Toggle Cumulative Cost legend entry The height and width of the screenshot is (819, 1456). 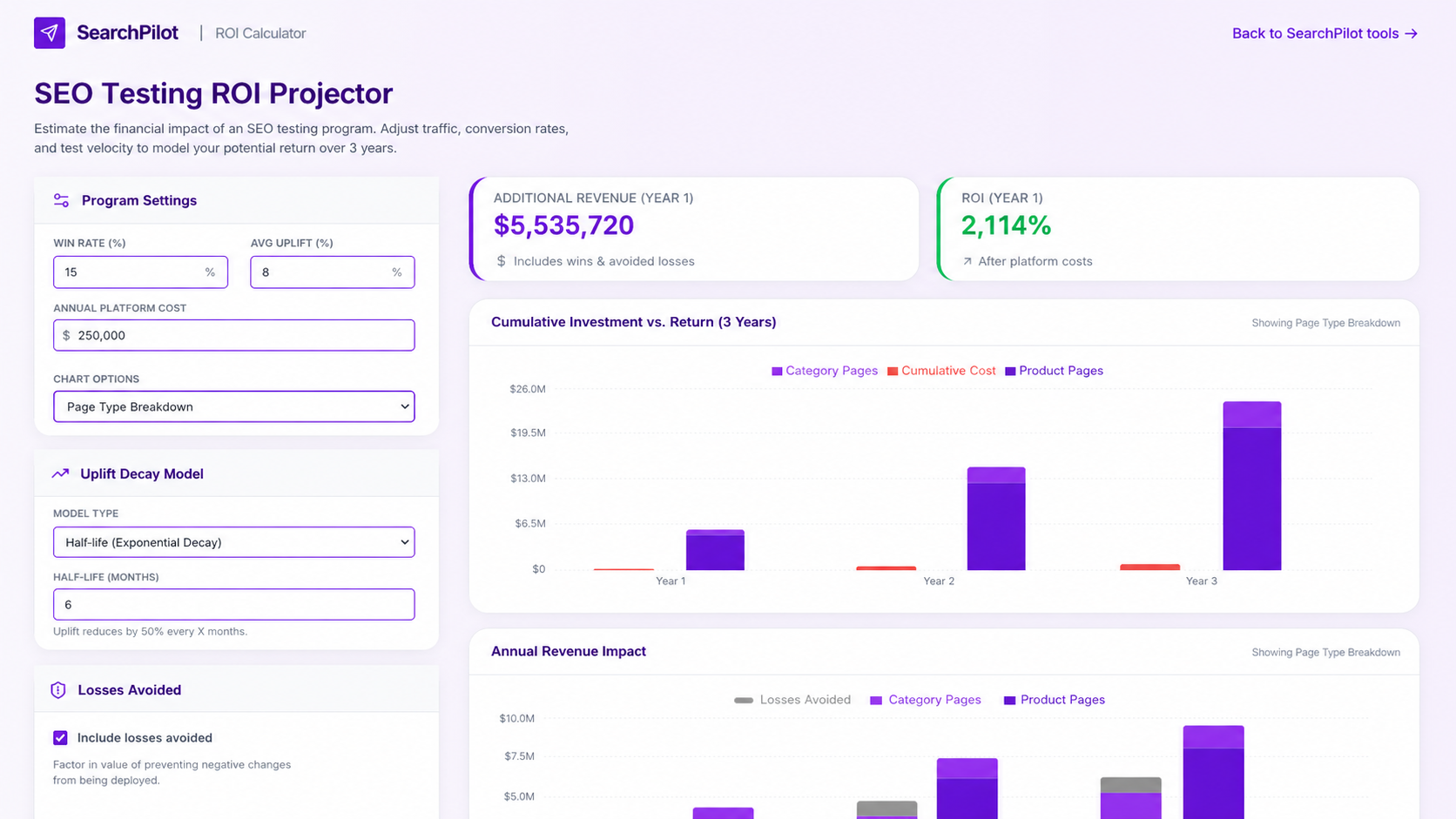941,371
